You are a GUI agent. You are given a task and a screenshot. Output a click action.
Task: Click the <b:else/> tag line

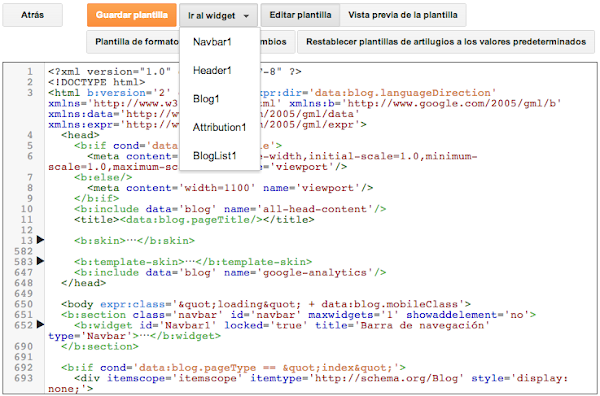tap(103, 178)
